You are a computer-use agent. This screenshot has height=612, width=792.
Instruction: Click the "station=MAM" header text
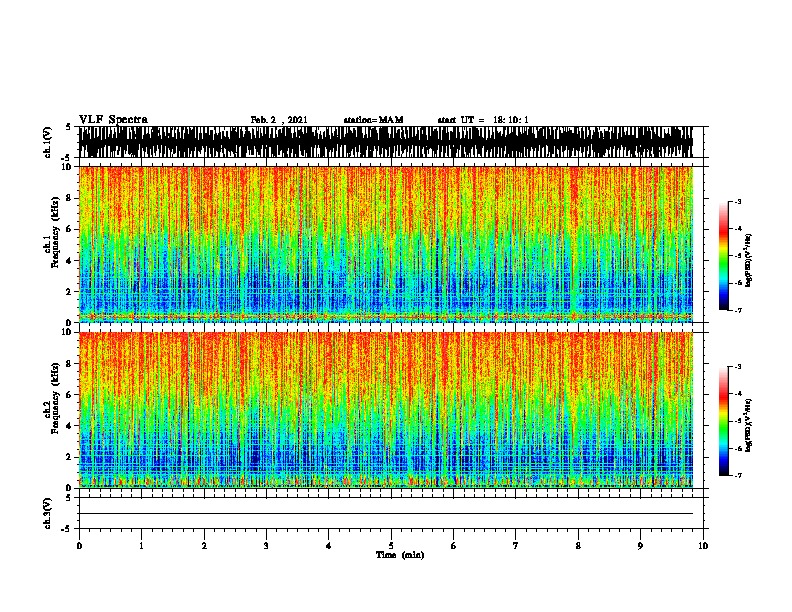coord(373,120)
